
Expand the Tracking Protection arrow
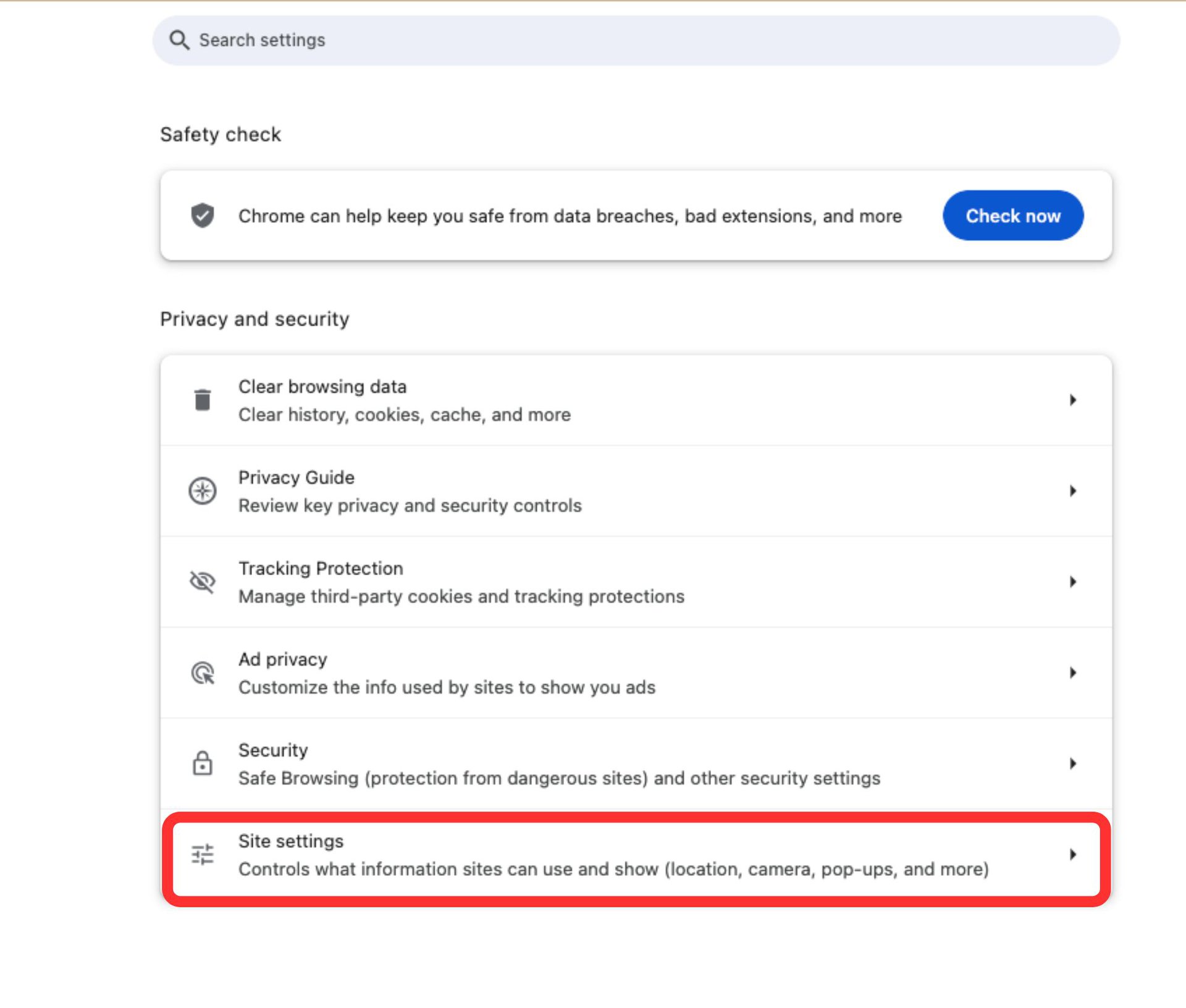1073,582
